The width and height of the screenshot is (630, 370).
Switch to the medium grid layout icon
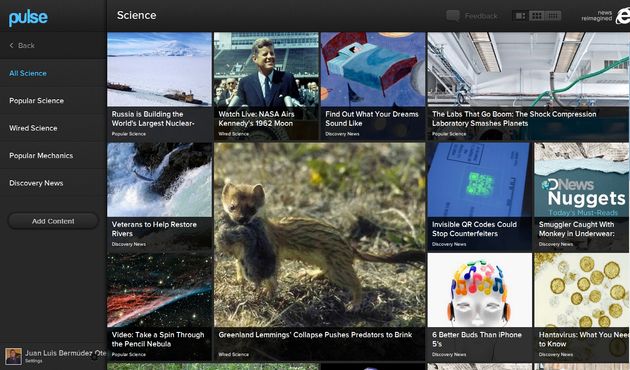coord(536,16)
